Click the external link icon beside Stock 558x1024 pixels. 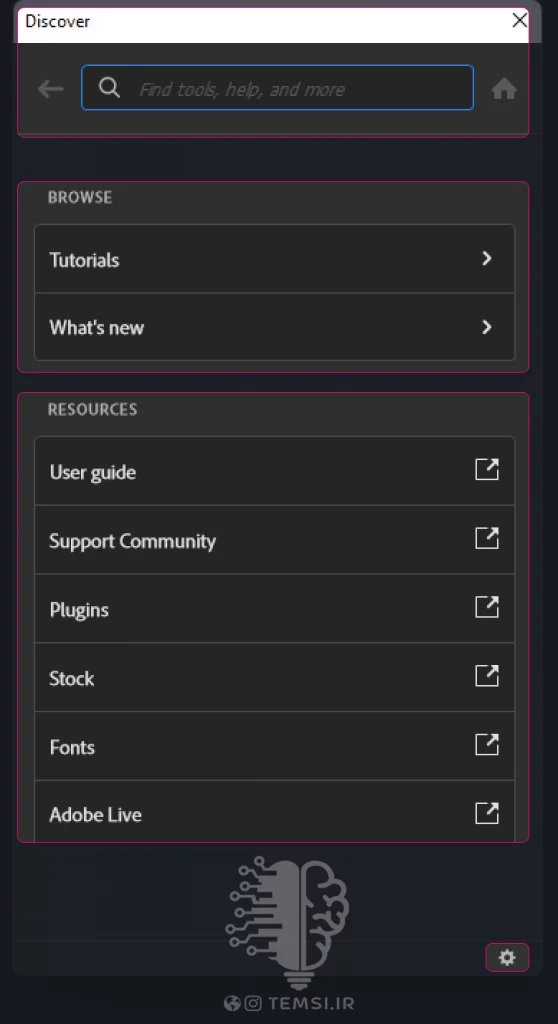487,676
